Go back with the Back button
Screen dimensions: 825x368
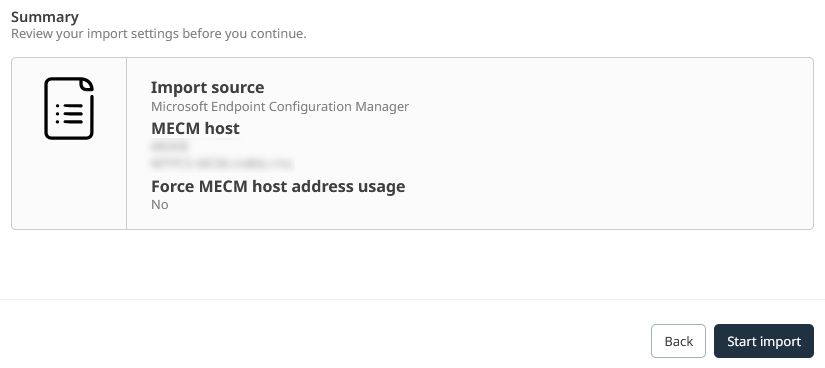click(x=678, y=341)
